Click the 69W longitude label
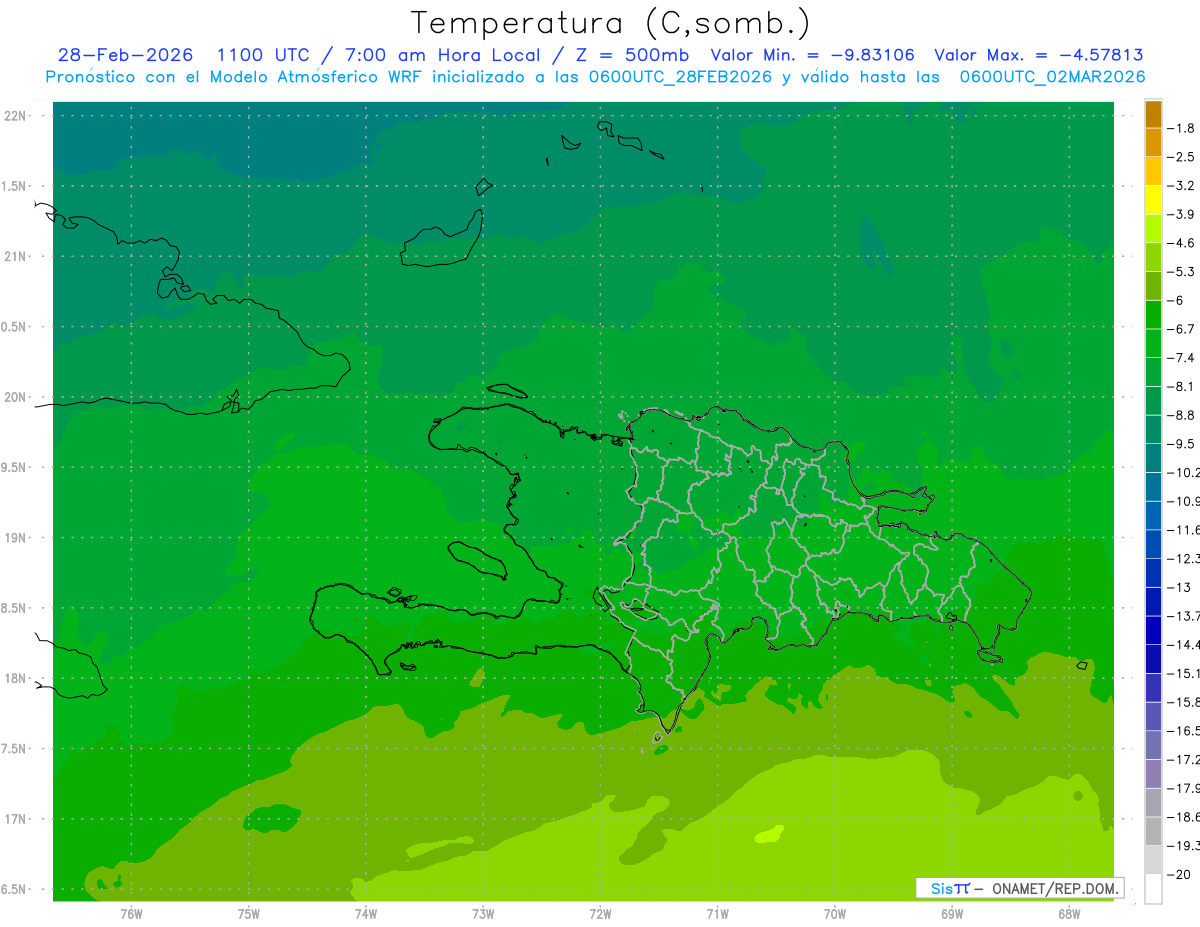 (x=952, y=913)
